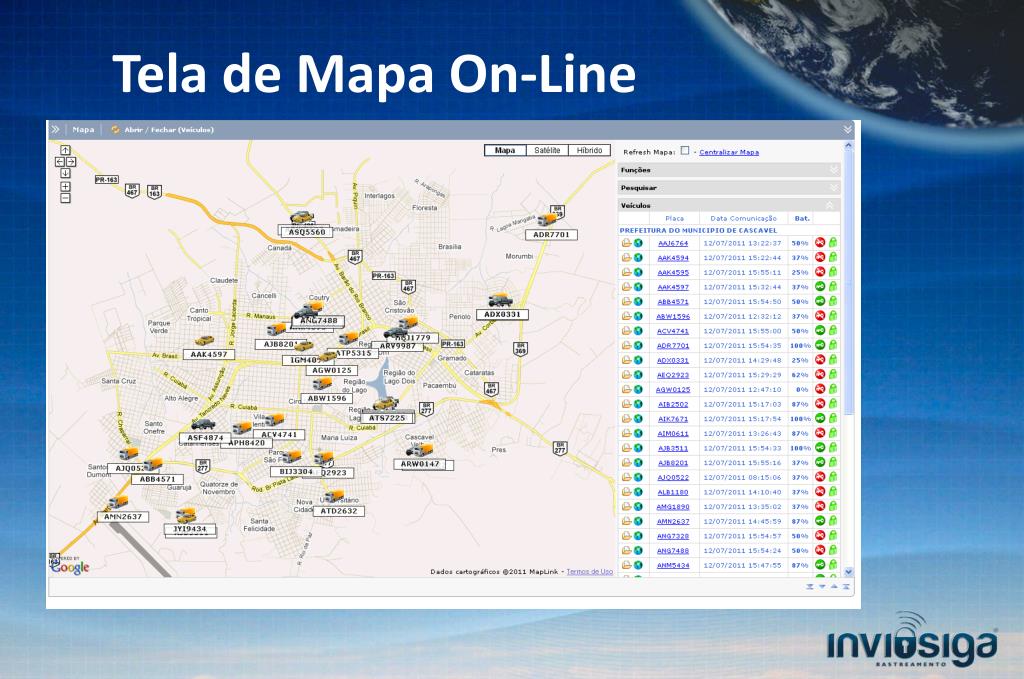Click the vehicle panel scrollbar thumb
The width and height of the screenshot is (1024, 679).
848,283
